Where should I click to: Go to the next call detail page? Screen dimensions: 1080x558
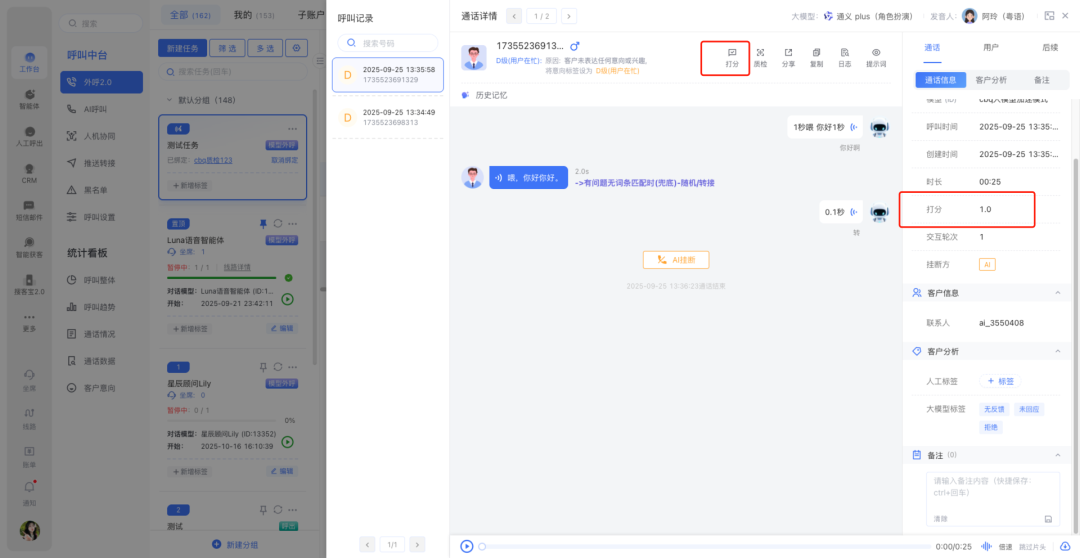pyautogui.click(x=568, y=16)
